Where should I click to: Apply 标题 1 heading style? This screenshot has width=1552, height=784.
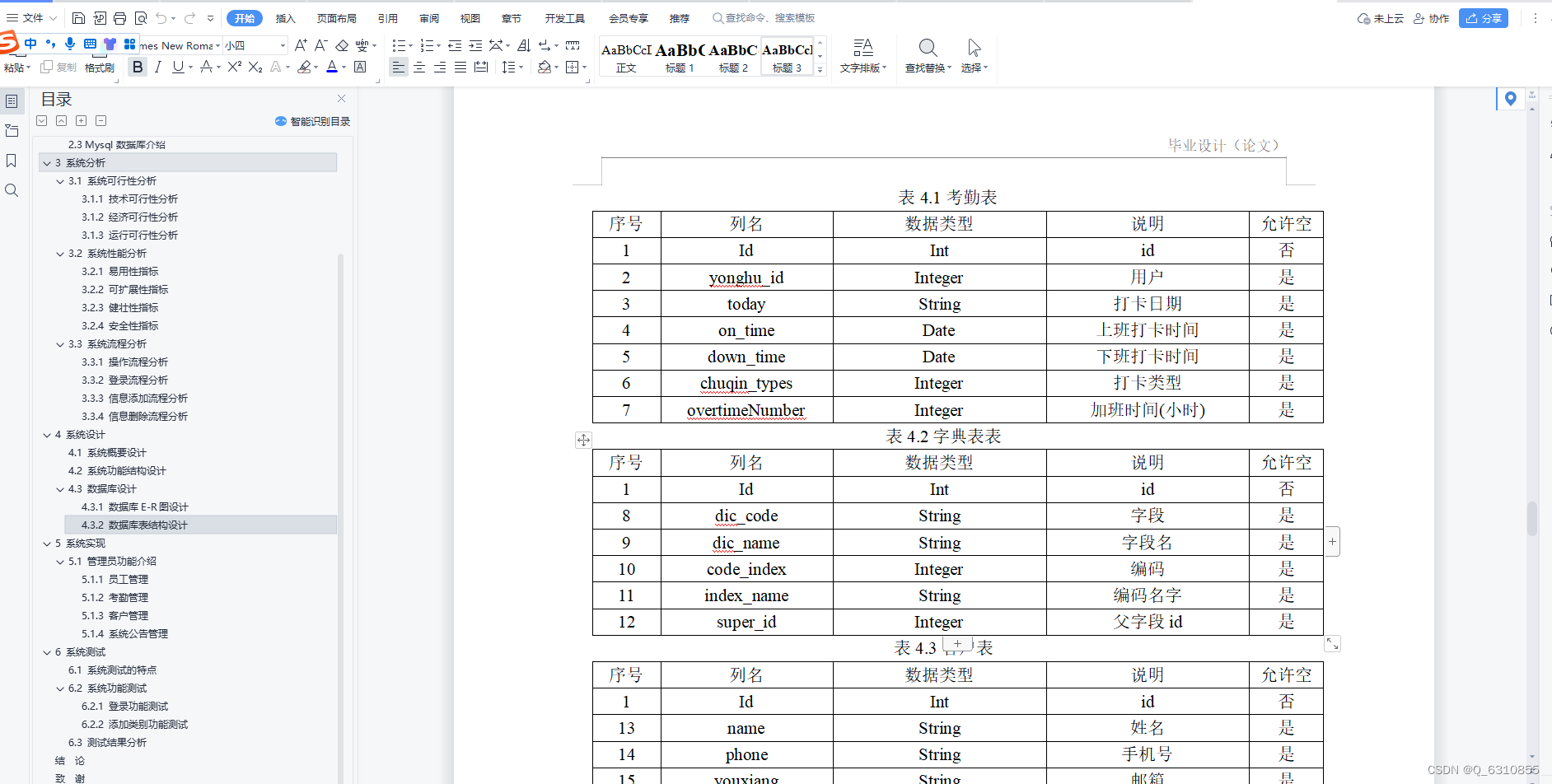pyautogui.click(x=680, y=57)
